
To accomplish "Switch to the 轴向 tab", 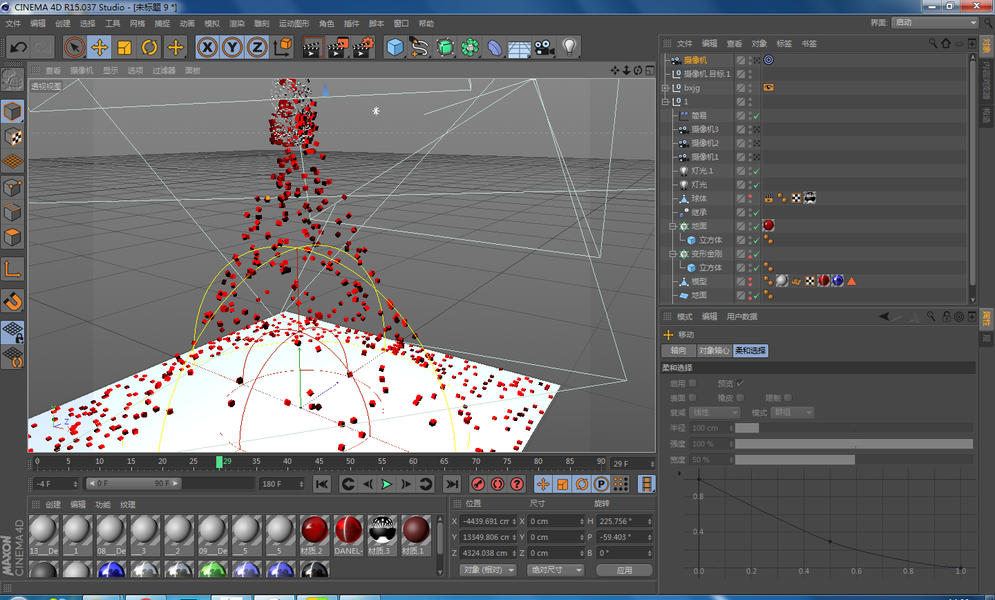I will [678, 350].
